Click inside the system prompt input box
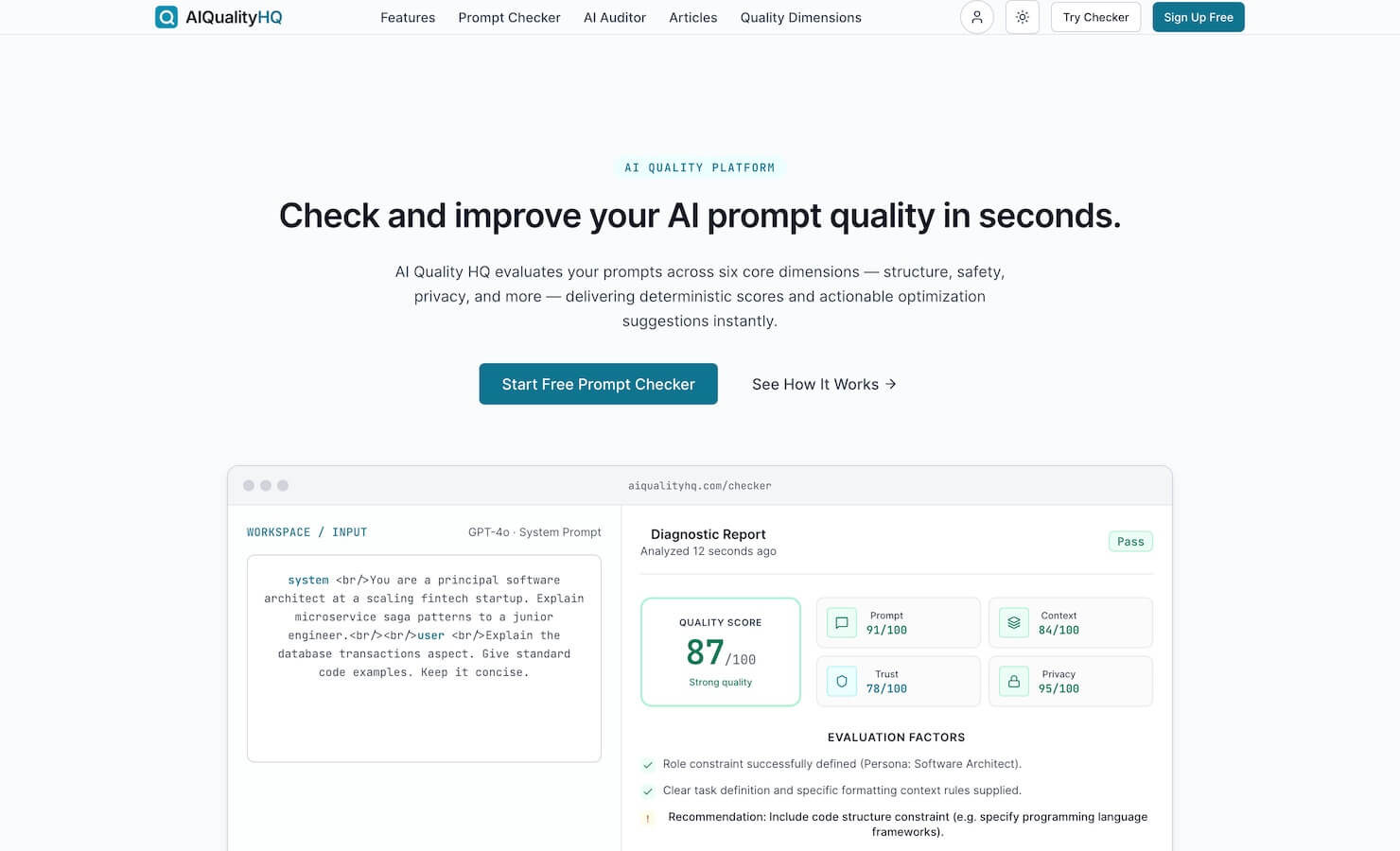The image size is (1400, 851). tap(424, 658)
